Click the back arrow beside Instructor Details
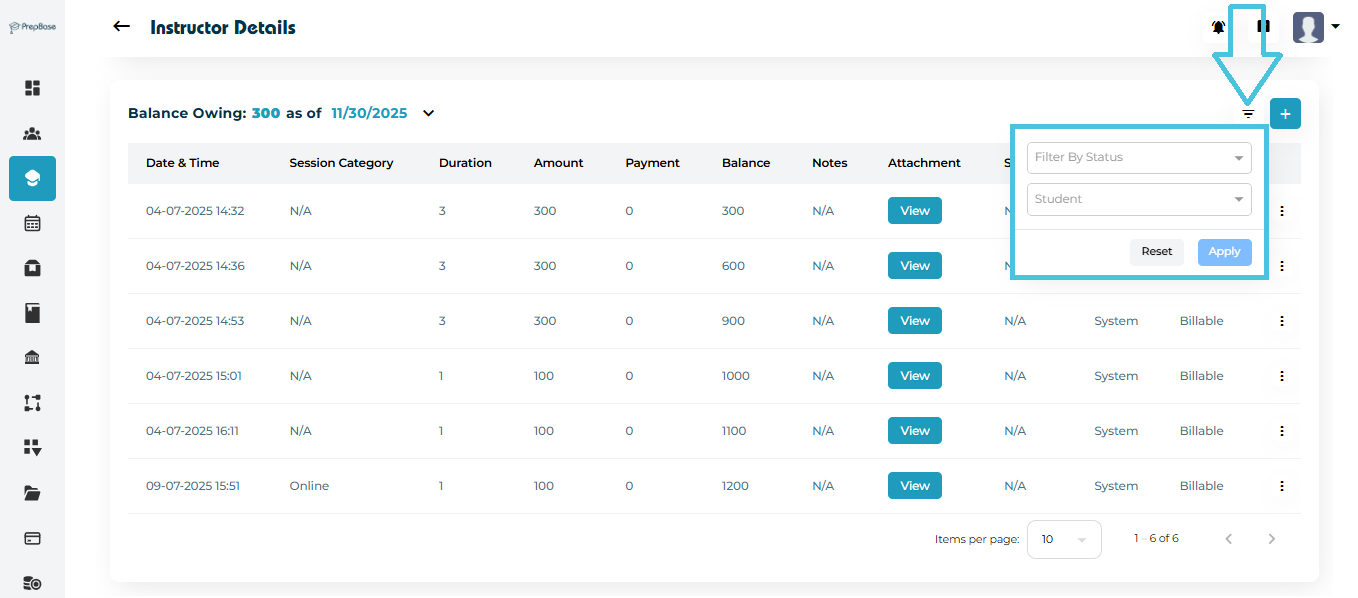Screen dimensions: 1358x598 pos(122,26)
